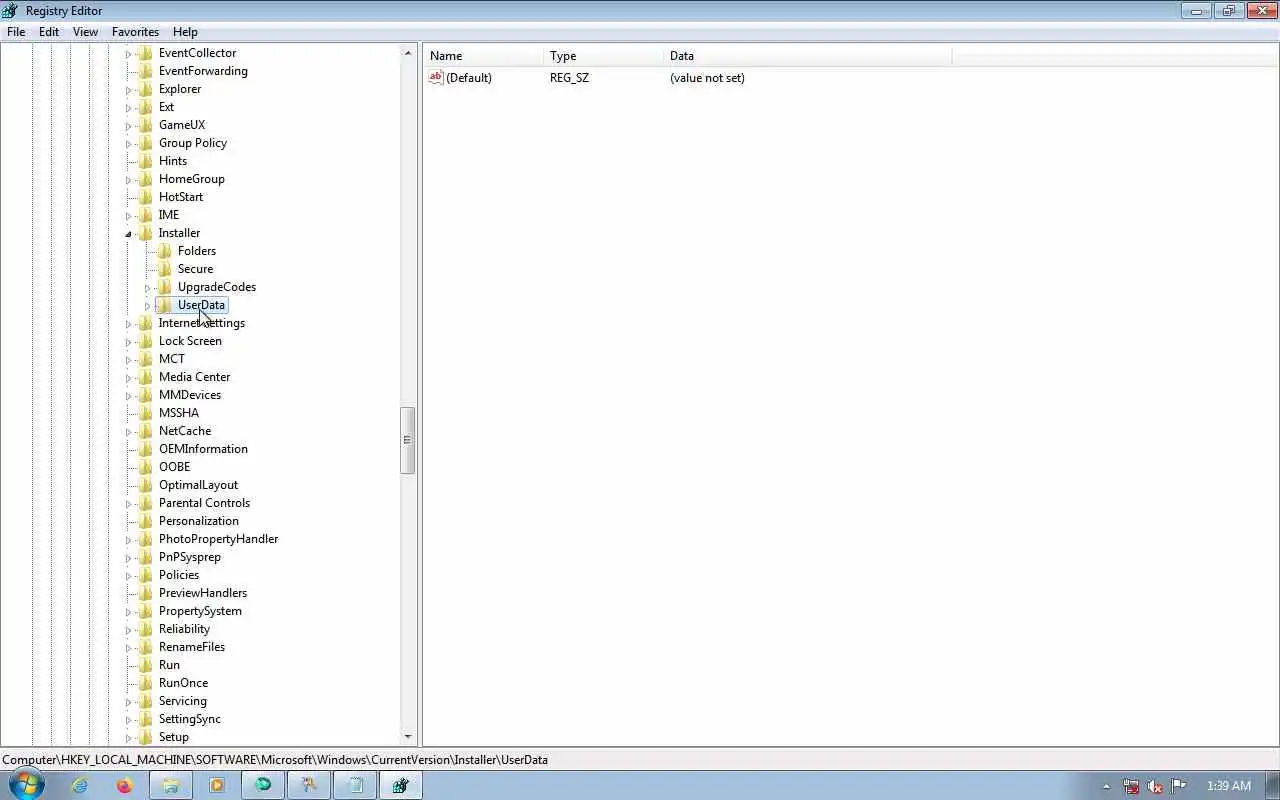
Task: Select the PnPSysprep key
Action: click(189, 557)
